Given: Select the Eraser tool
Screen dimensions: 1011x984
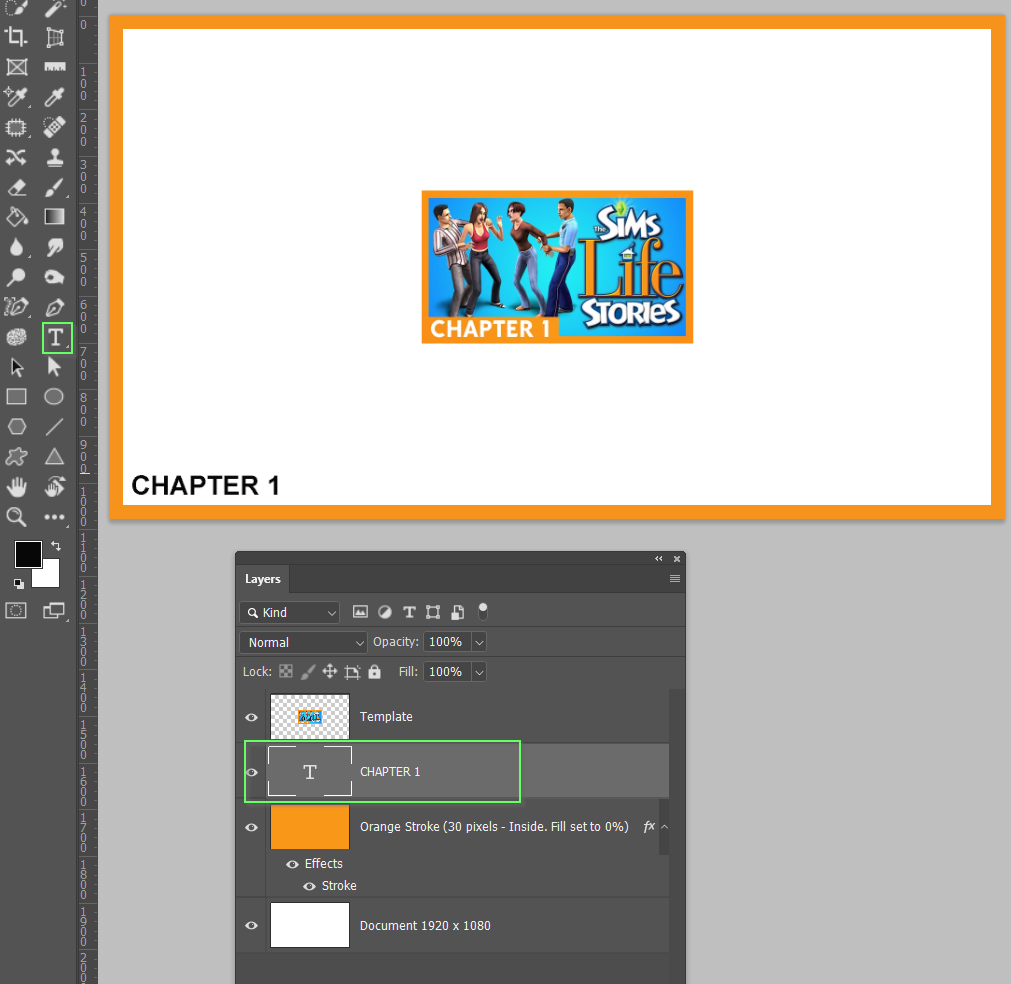Looking at the screenshot, I should 16,187.
